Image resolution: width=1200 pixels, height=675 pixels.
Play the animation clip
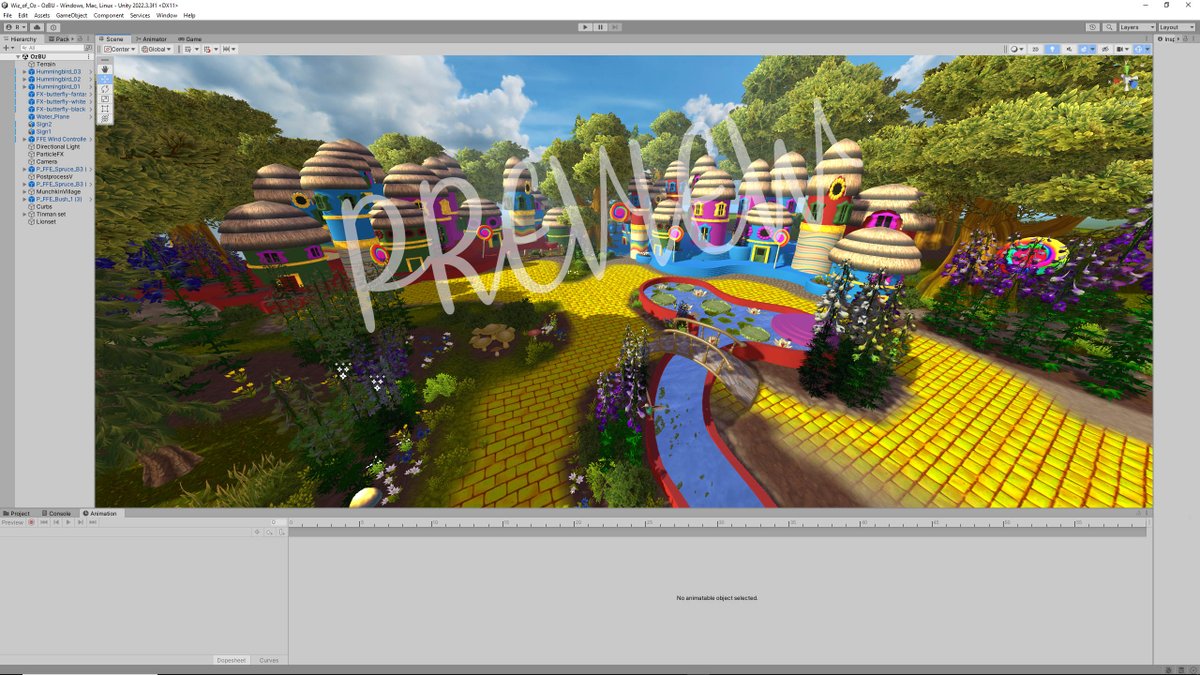click(x=68, y=522)
